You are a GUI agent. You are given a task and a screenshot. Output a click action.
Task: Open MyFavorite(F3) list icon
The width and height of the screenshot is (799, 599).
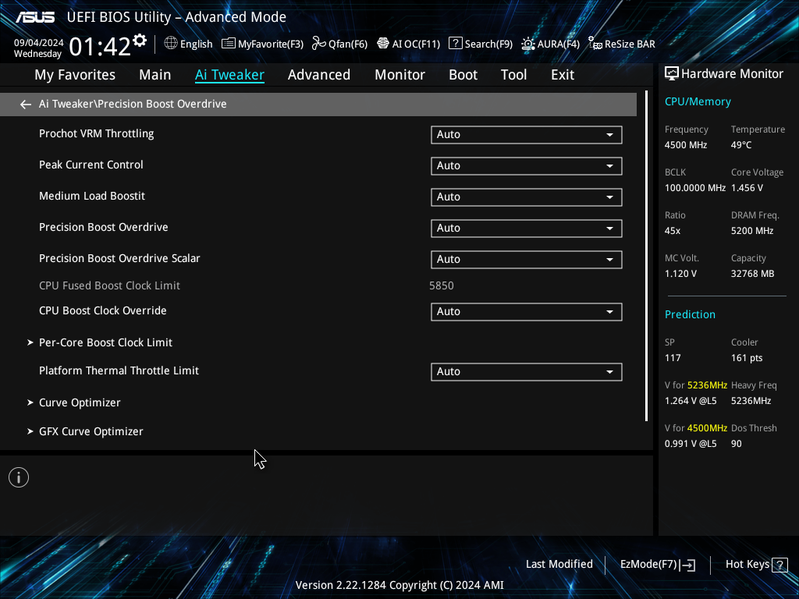click(x=228, y=44)
